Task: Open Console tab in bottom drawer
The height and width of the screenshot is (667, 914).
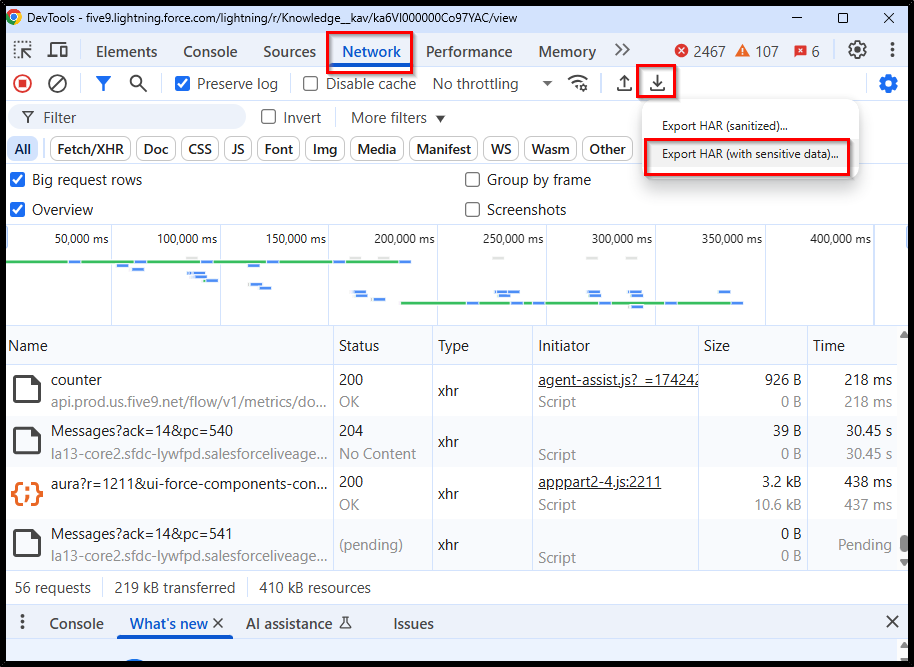Action: (76, 623)
